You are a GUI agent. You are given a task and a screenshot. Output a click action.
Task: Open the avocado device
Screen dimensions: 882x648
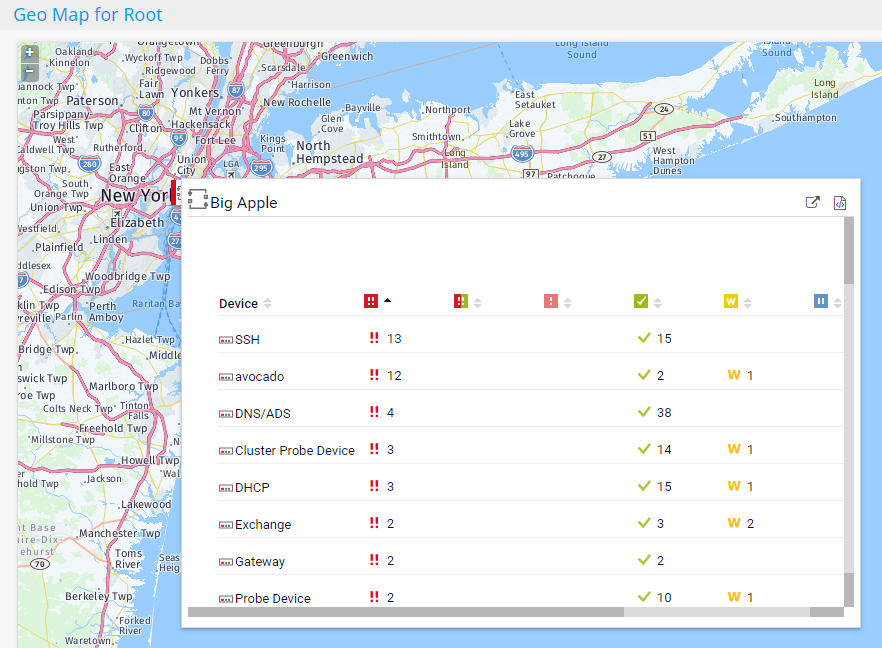pyautogui.click(x=259, y=377)
